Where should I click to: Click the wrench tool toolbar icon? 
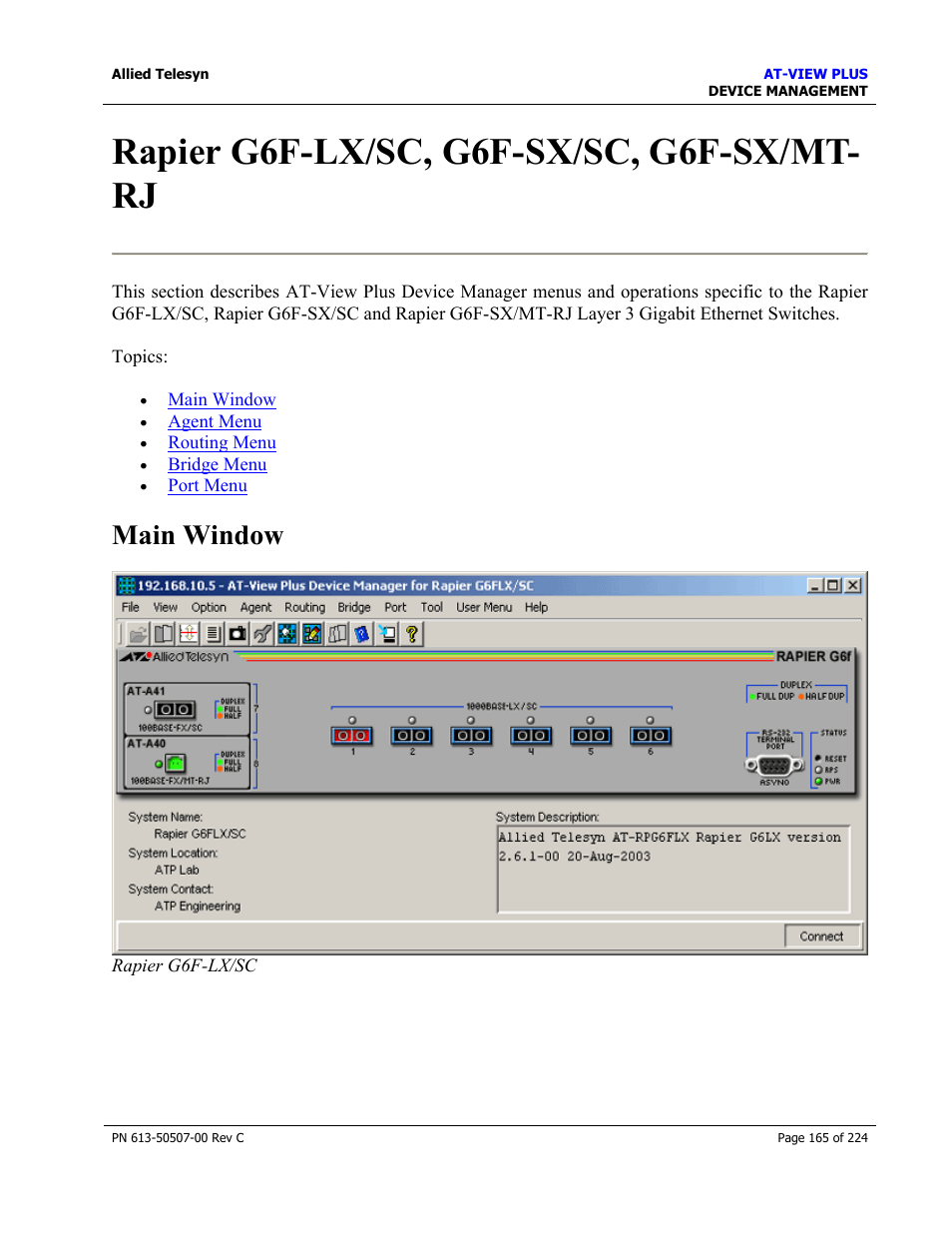262,634
